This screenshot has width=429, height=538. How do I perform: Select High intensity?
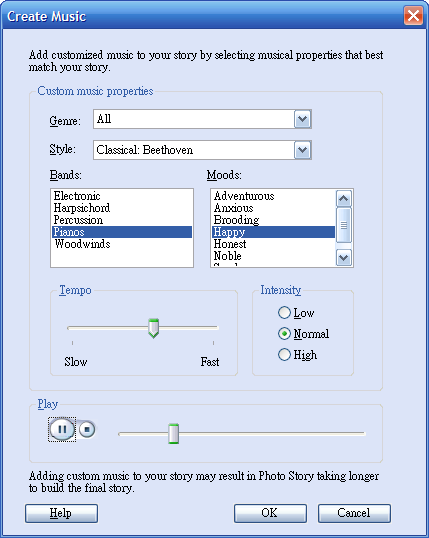(297, 354)
